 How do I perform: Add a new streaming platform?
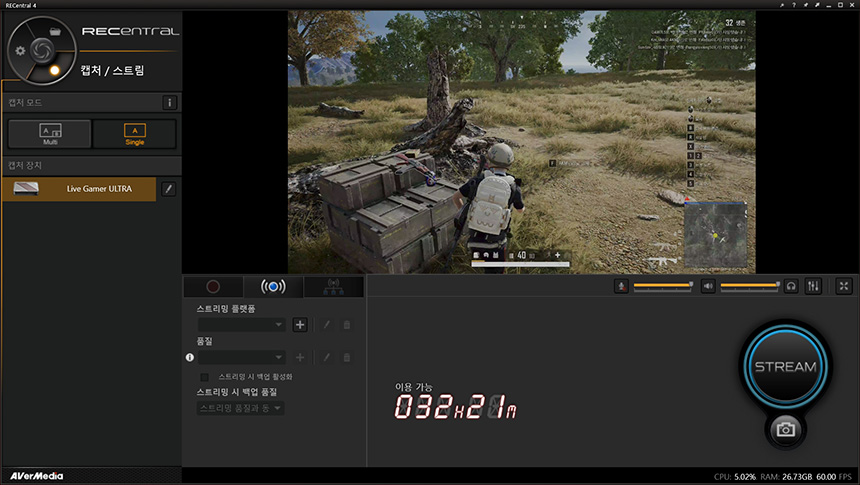[x=300, y=325]
